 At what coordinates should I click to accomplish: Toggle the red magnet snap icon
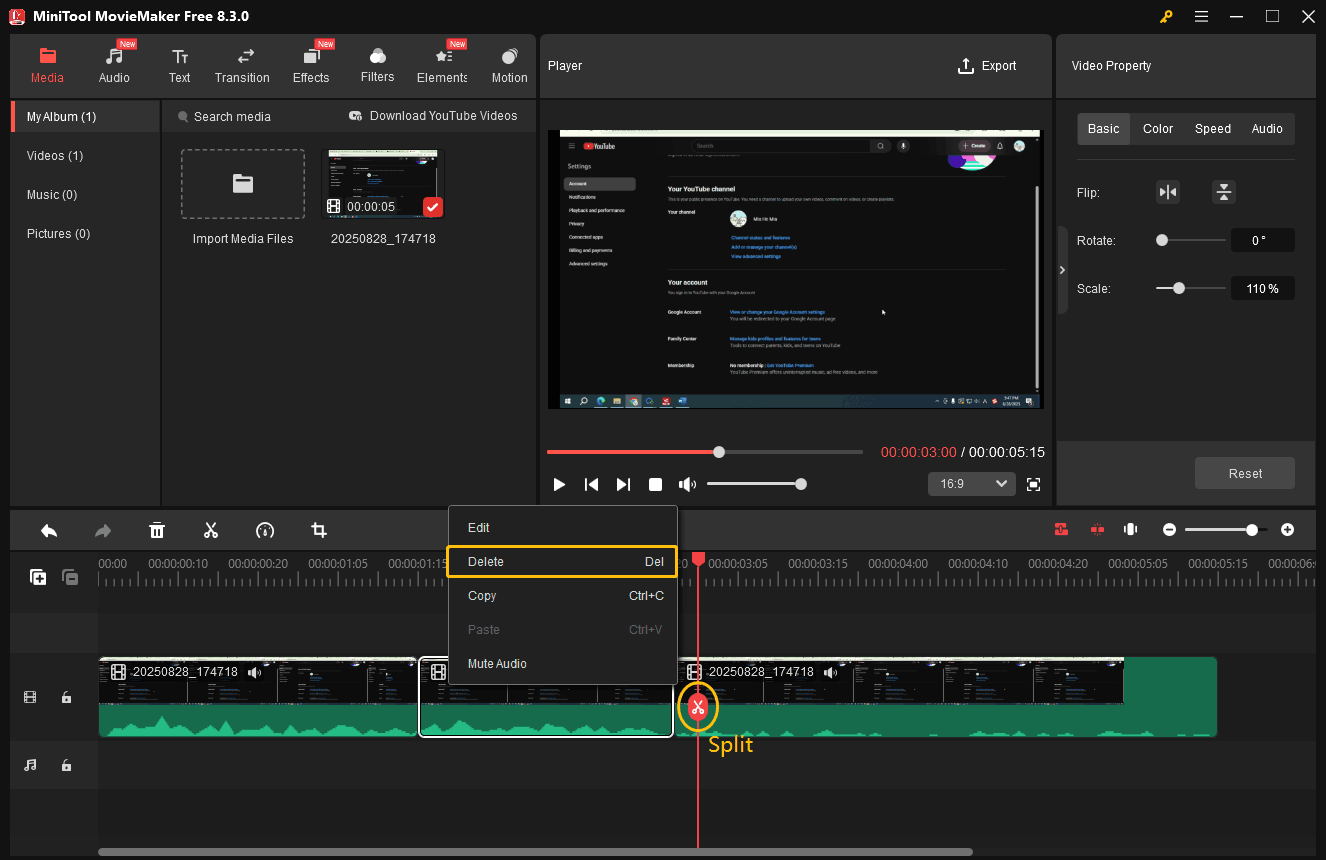click(x=1061, y=530)
